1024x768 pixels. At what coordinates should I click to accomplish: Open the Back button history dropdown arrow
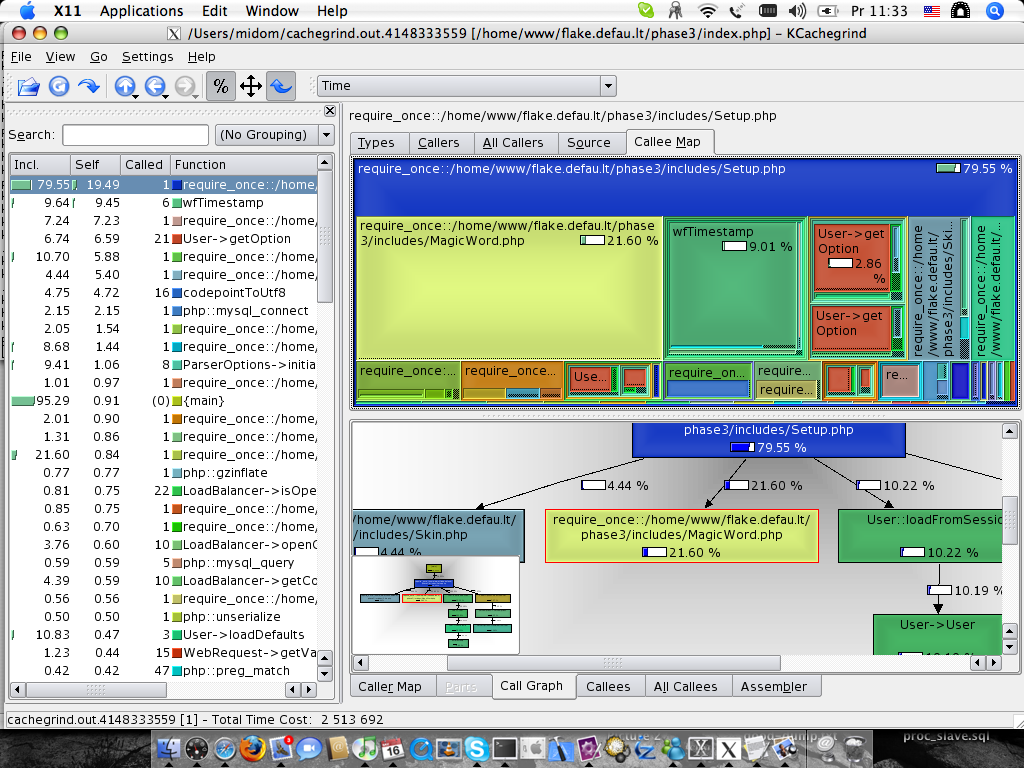point(167,94)
